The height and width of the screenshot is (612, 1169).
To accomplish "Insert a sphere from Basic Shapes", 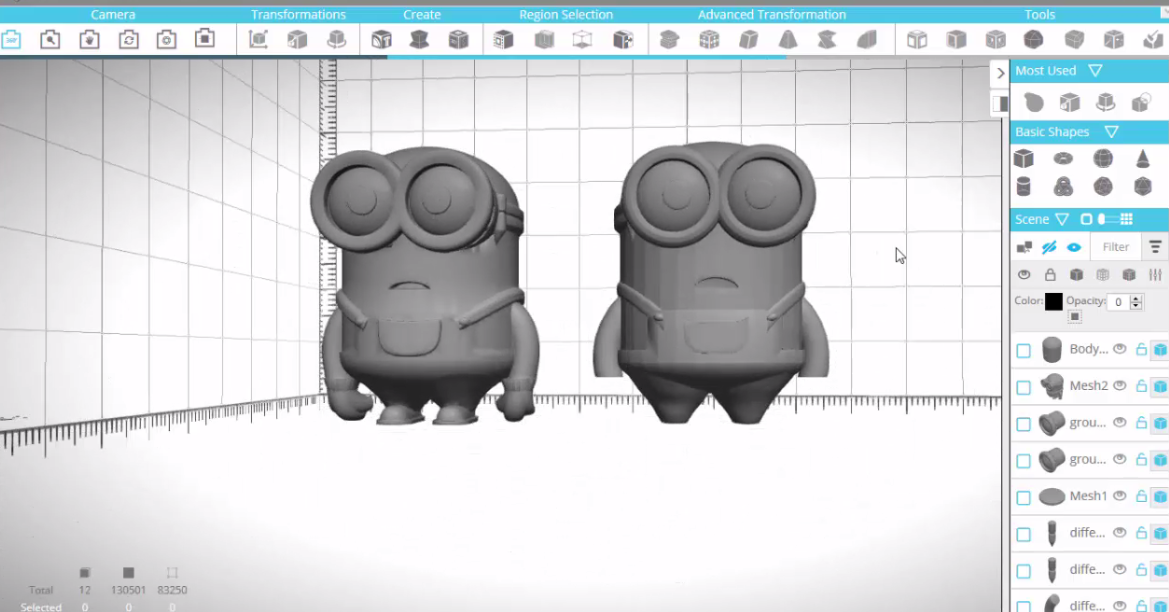I will (x=1103, y=158).
